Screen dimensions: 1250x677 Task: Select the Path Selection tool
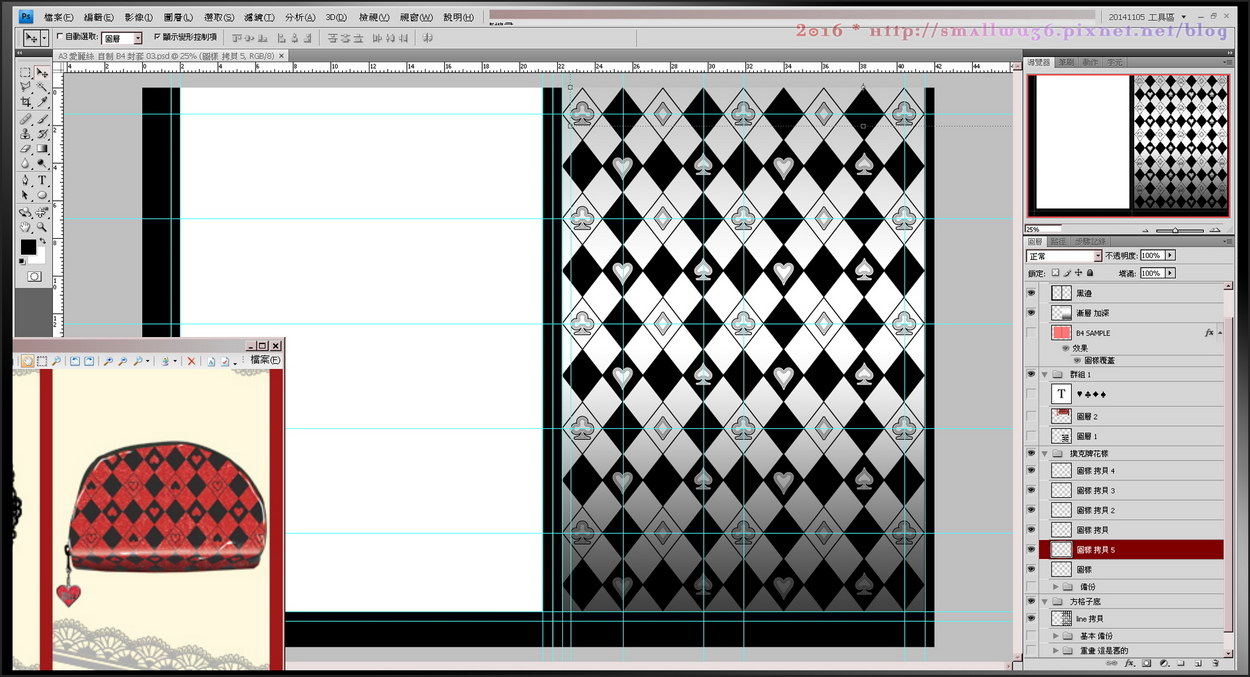26,196
